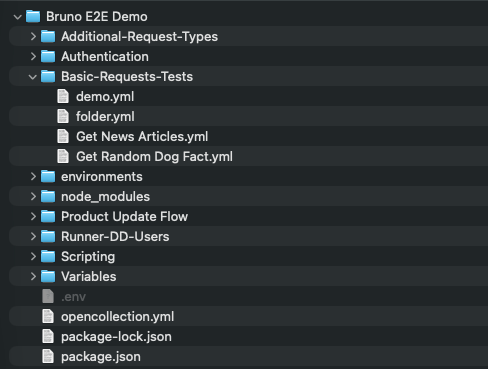488x369 pixels.
Task: Select the Get Random Dog Fact.yml name
Action: (154, 157)
